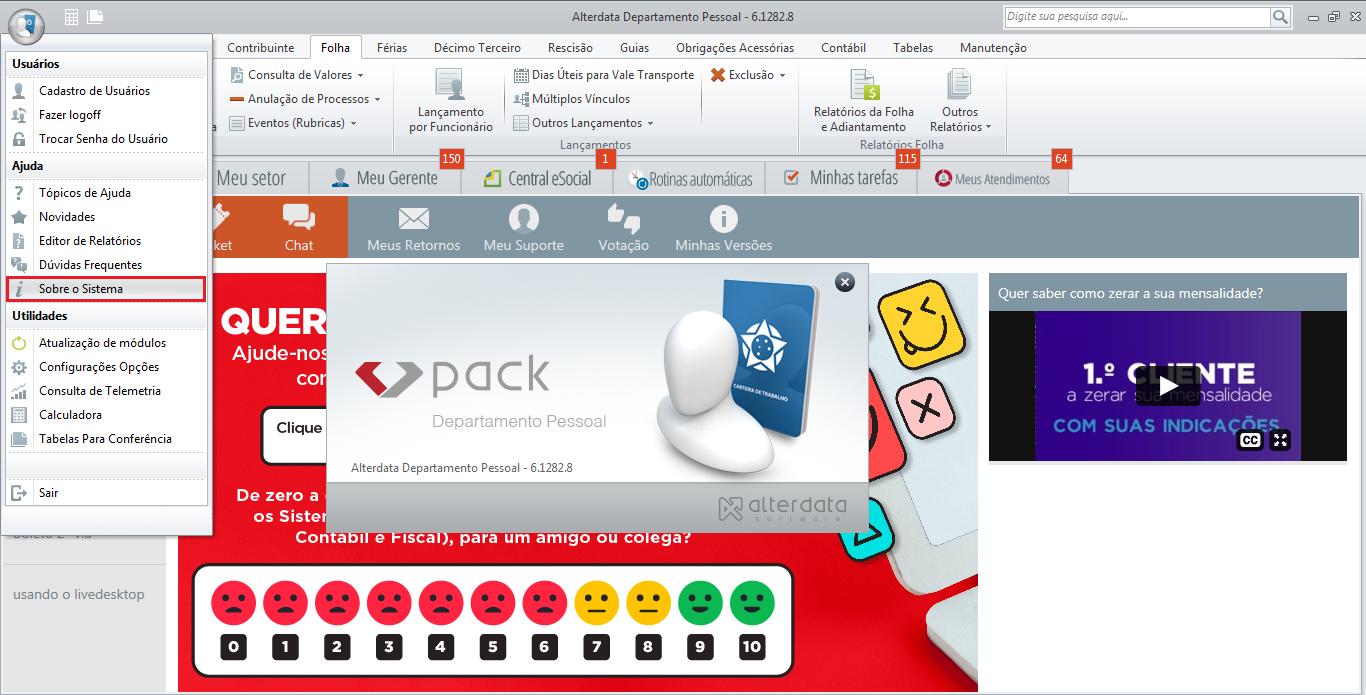The height and width of the screenshot is (695, 1366).
Task: Launch the Calculadora utility
Action: pos(107,415)
